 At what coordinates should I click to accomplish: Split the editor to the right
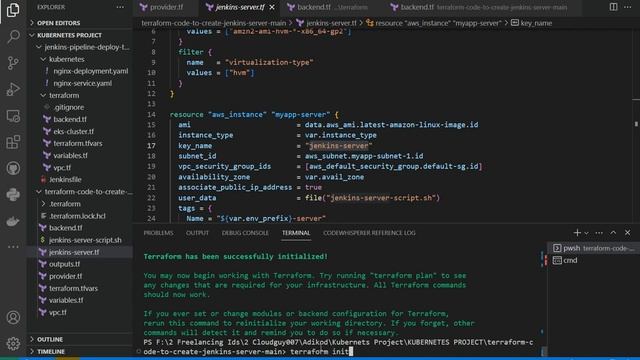[613, 7]
